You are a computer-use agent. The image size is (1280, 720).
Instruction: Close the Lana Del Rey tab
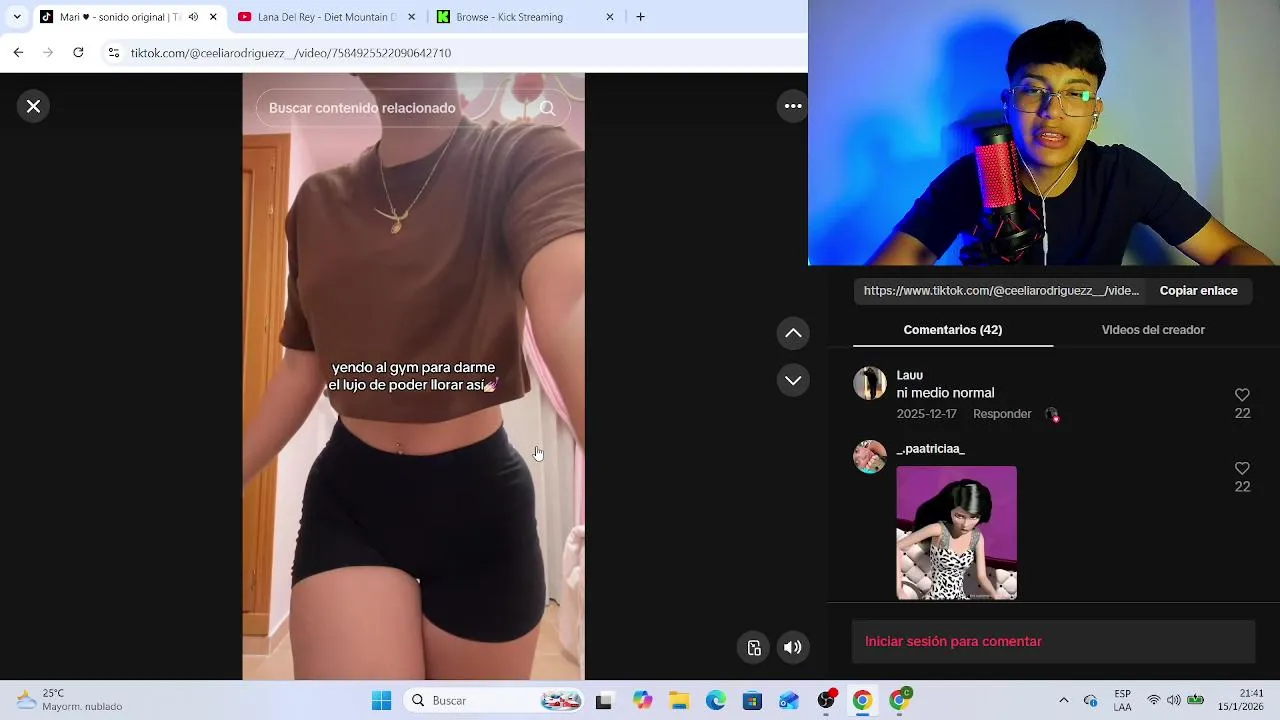click(411, 17)
